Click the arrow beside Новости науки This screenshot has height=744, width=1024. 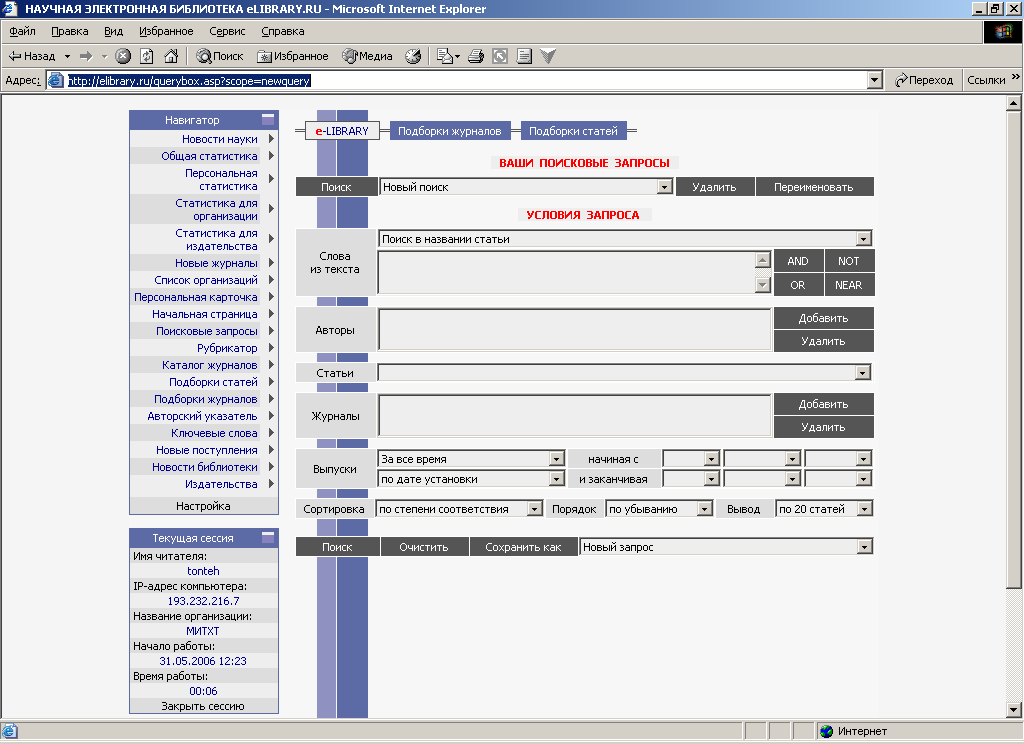(x=271, y=138)
